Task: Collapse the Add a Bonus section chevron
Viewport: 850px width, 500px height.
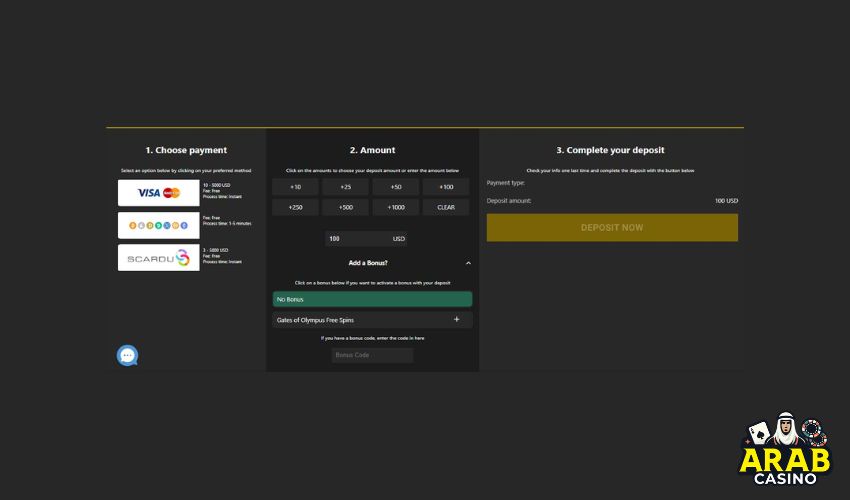Action: [468, 263]
